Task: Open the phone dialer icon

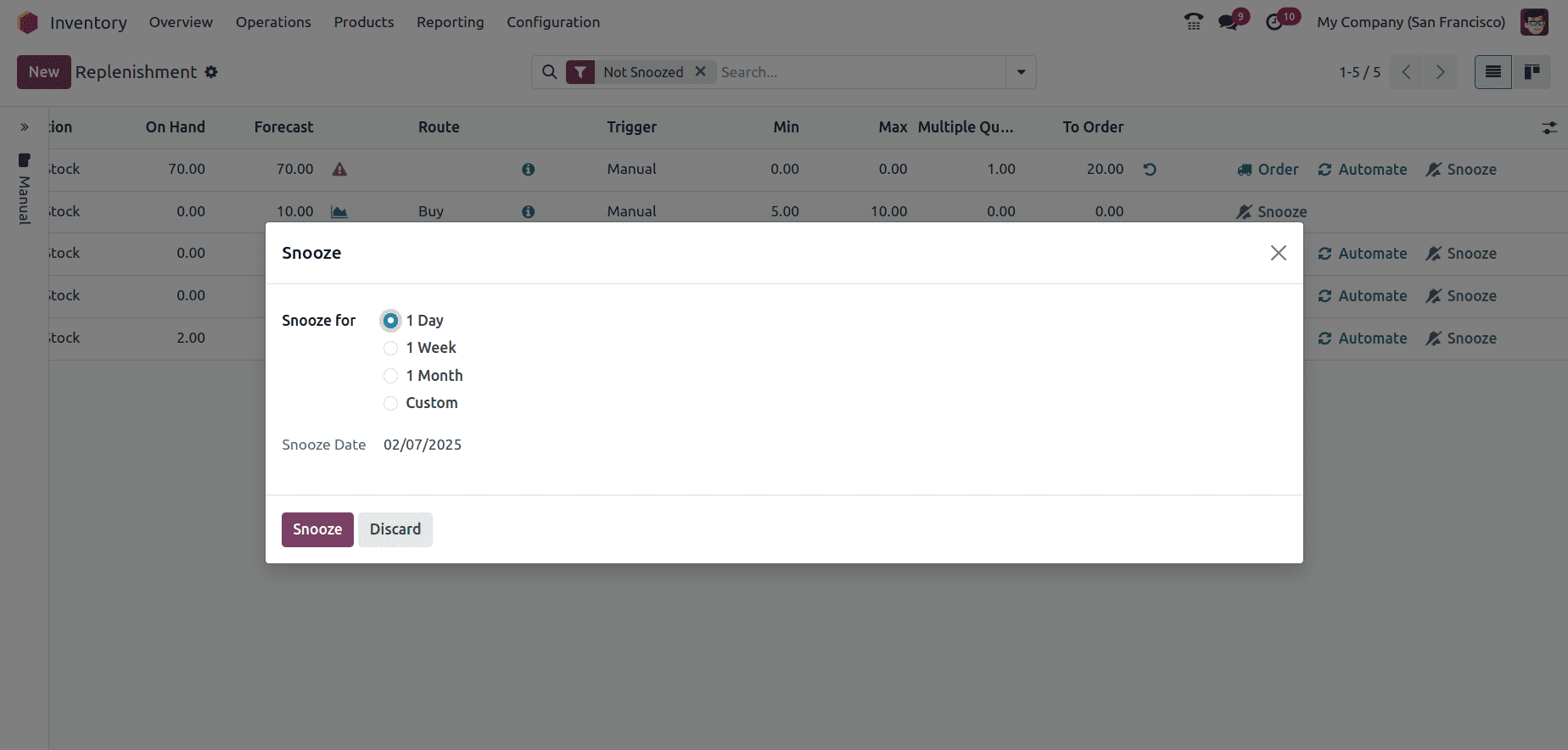Action: 1194,22
